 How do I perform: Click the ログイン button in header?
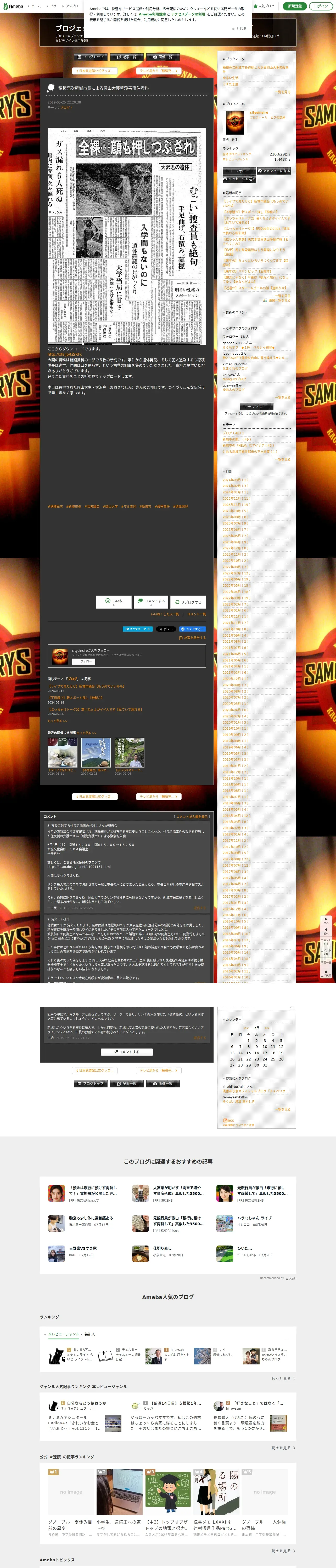pyautogui.click(x=321, y=6)
